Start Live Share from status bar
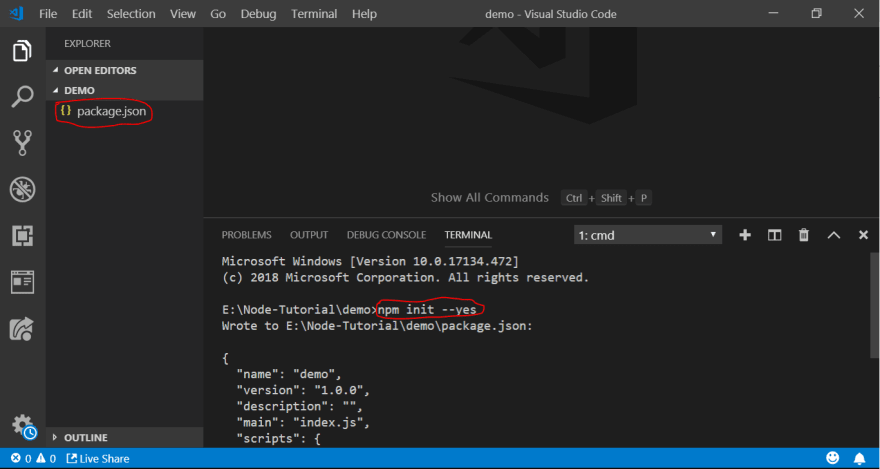 pos(98,458)
